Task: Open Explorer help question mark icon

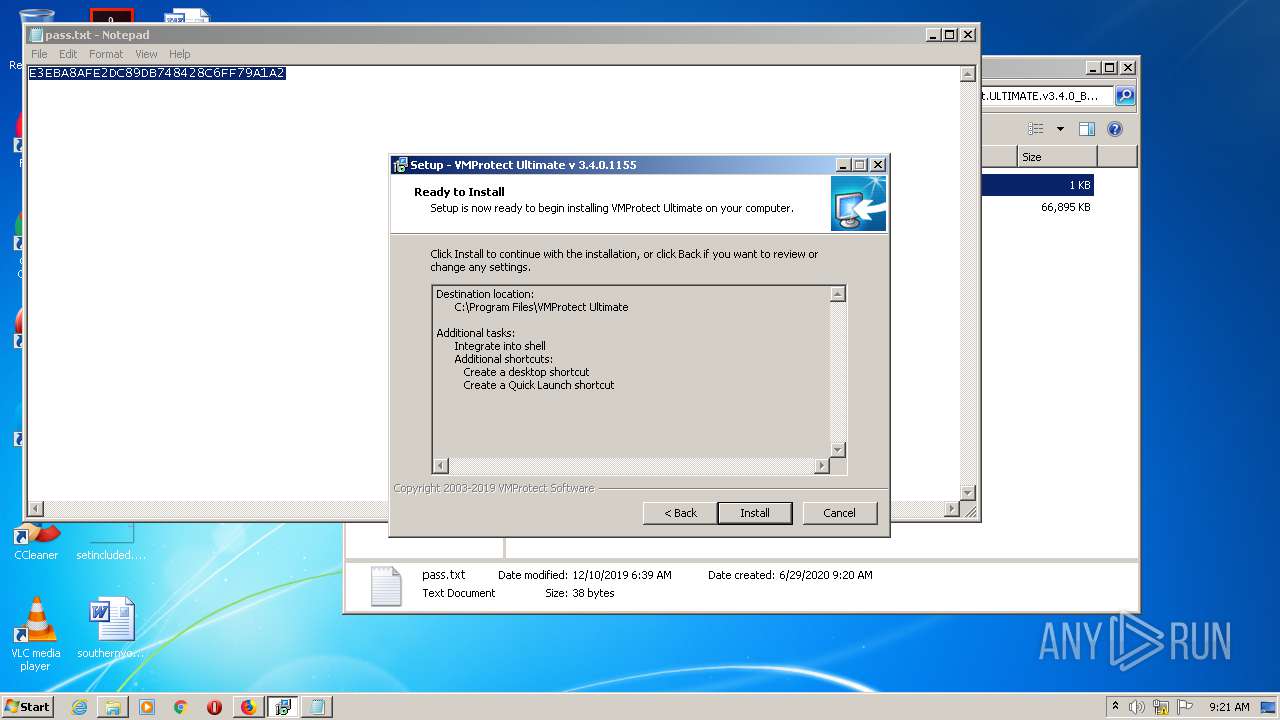Action: [1115, 129]
